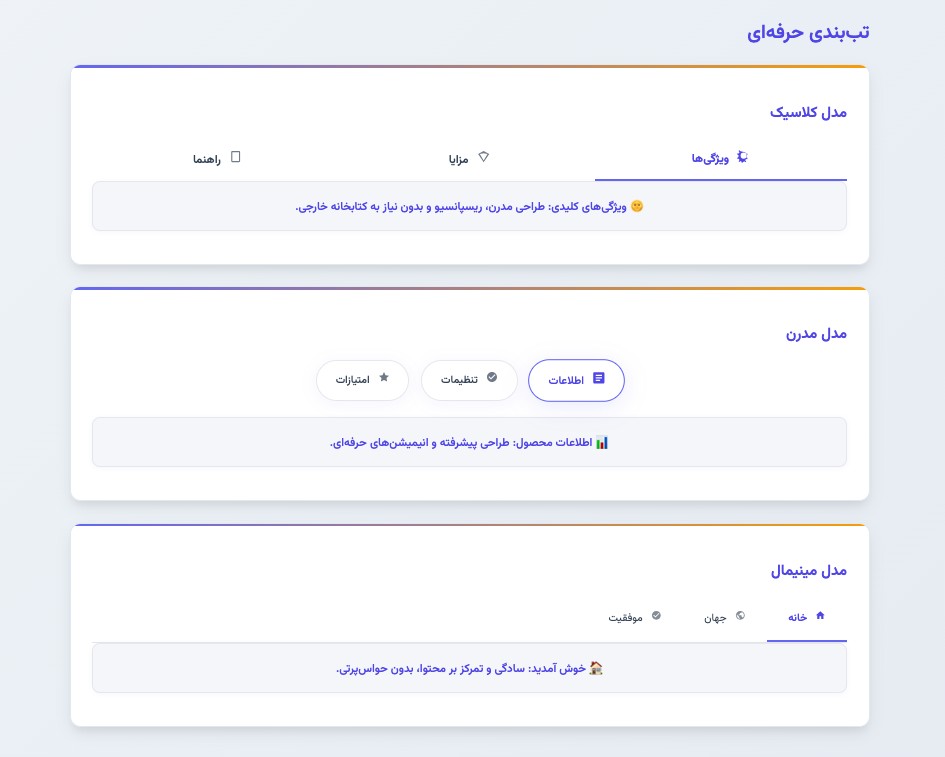Click the home icon next to «خانه»
The image size is (945, 757).
click(820, 617)
